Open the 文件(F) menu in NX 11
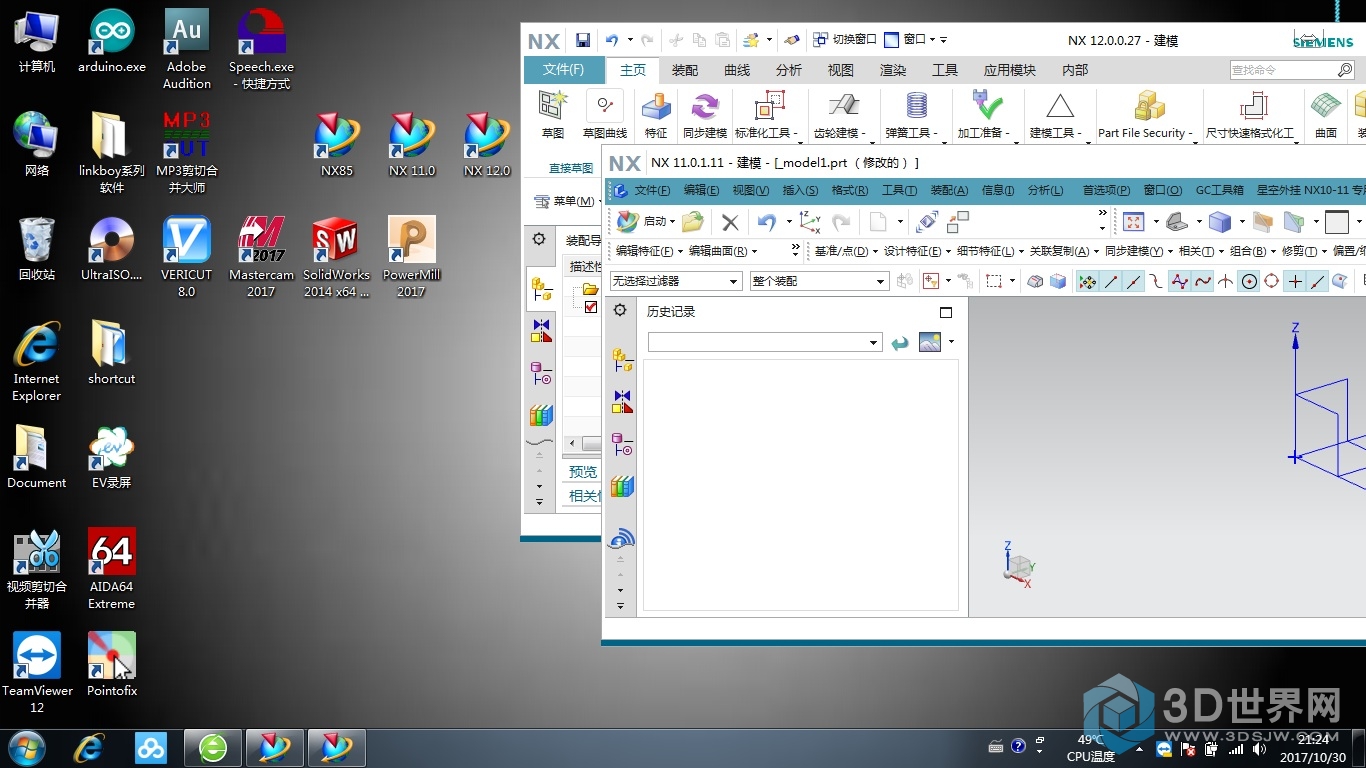The image size is (1366, 768). [x=652, y=190]
